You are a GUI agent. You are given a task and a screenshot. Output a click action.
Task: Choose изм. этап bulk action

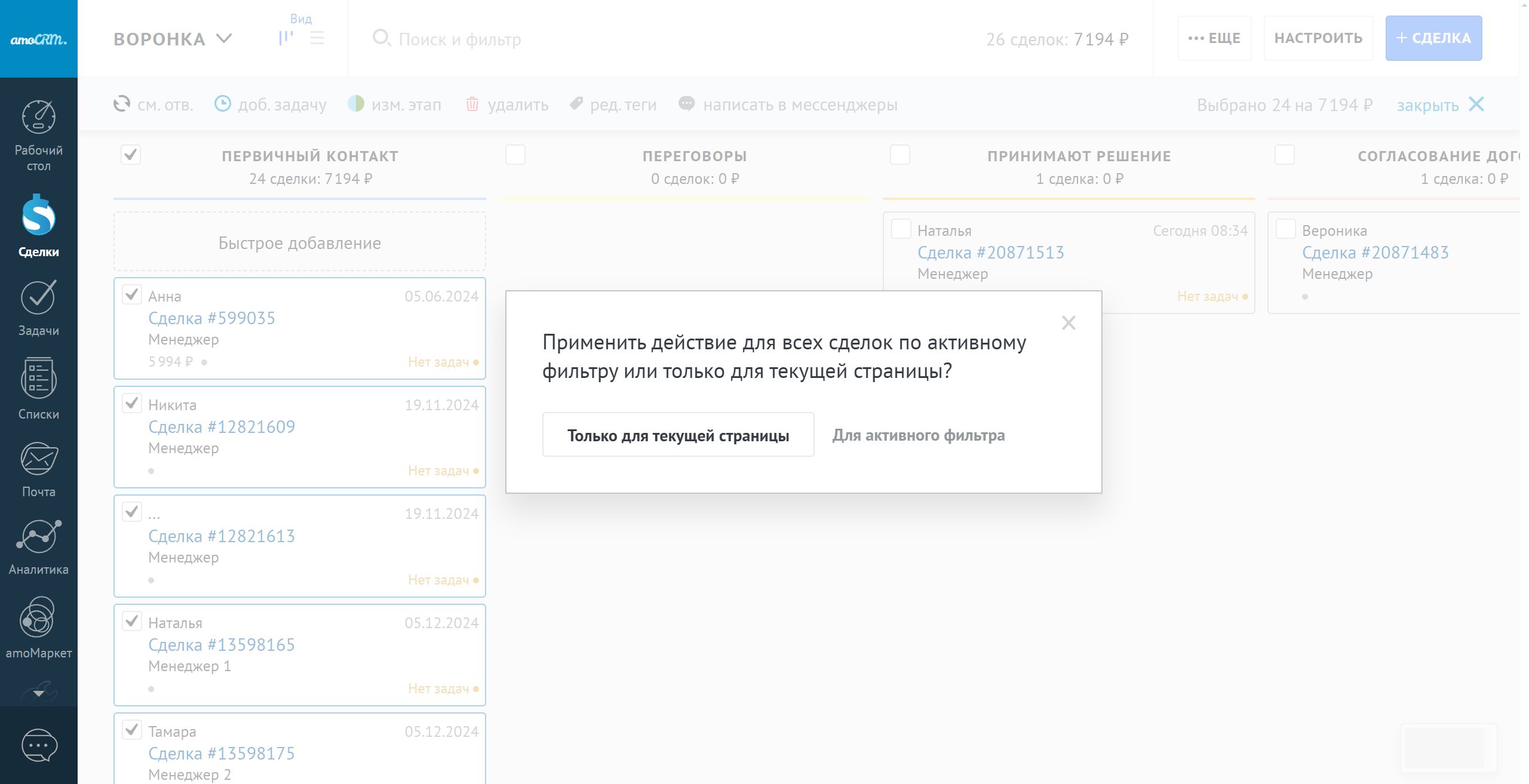tap(395, 104)
